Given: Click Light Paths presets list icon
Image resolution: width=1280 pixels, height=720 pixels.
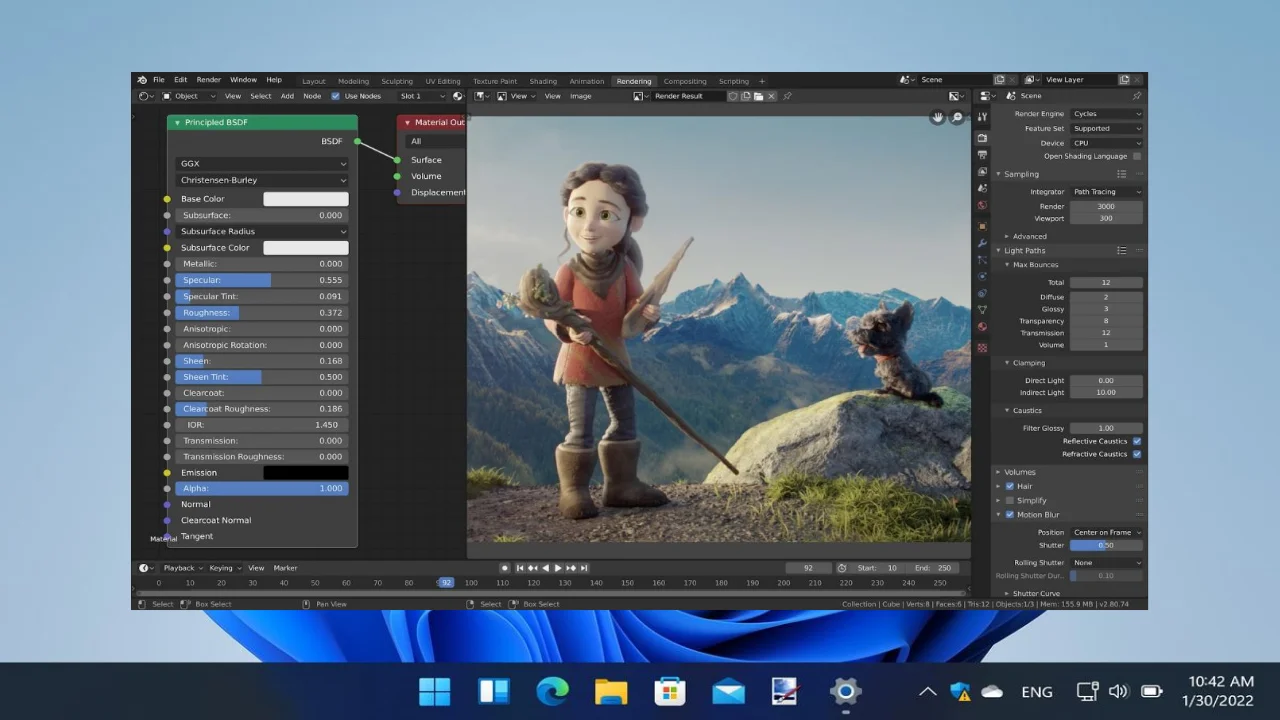Looking at the screenshot, I should (x=1122, y=250).
